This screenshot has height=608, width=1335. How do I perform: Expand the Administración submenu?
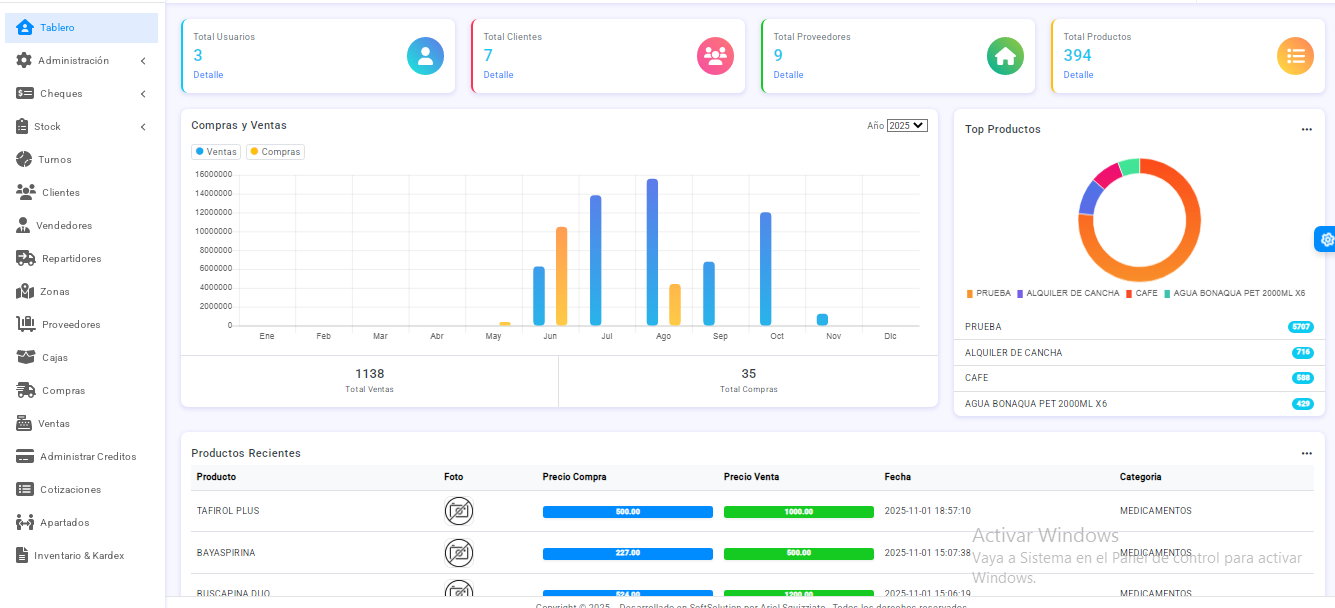(x=80, y=61)
